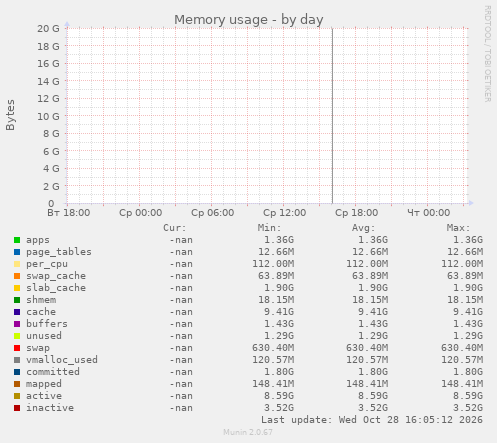
Task: Click the 'mapped' legend label
Action: click(44, 384)
